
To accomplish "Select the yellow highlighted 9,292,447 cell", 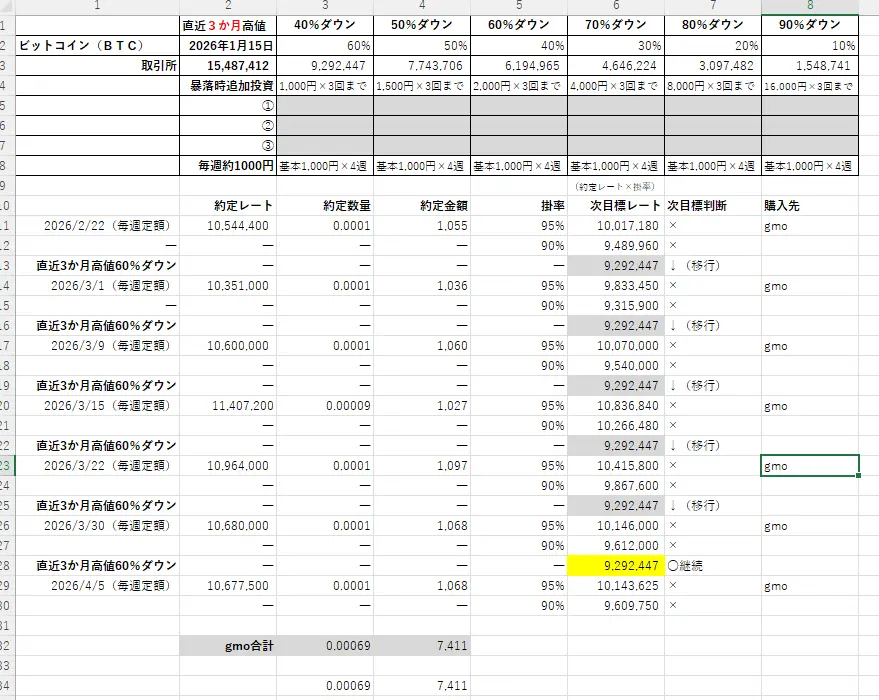I will point(618,566).
